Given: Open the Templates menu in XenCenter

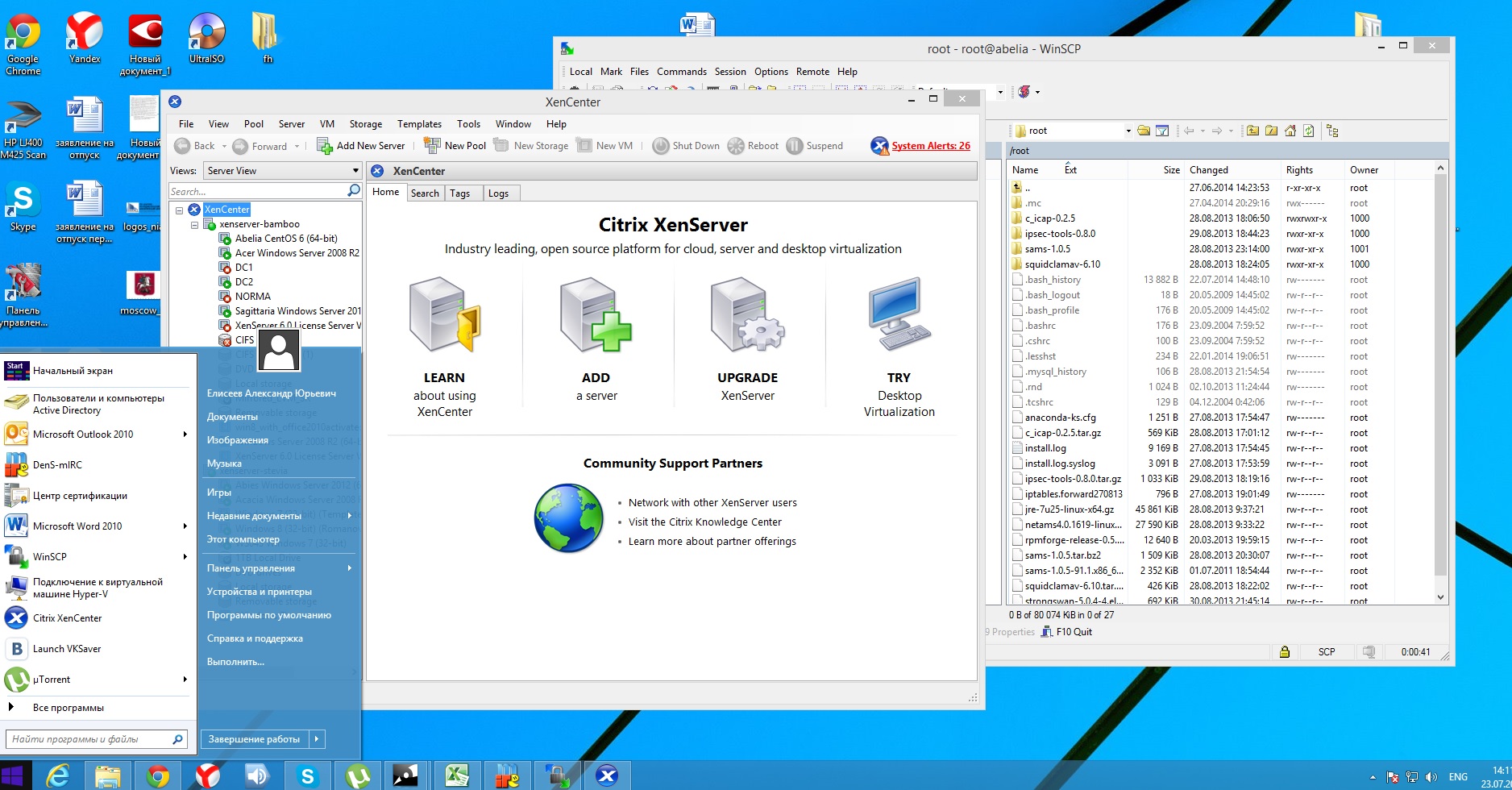Looking at the screenshot, I should click(419, 124).
